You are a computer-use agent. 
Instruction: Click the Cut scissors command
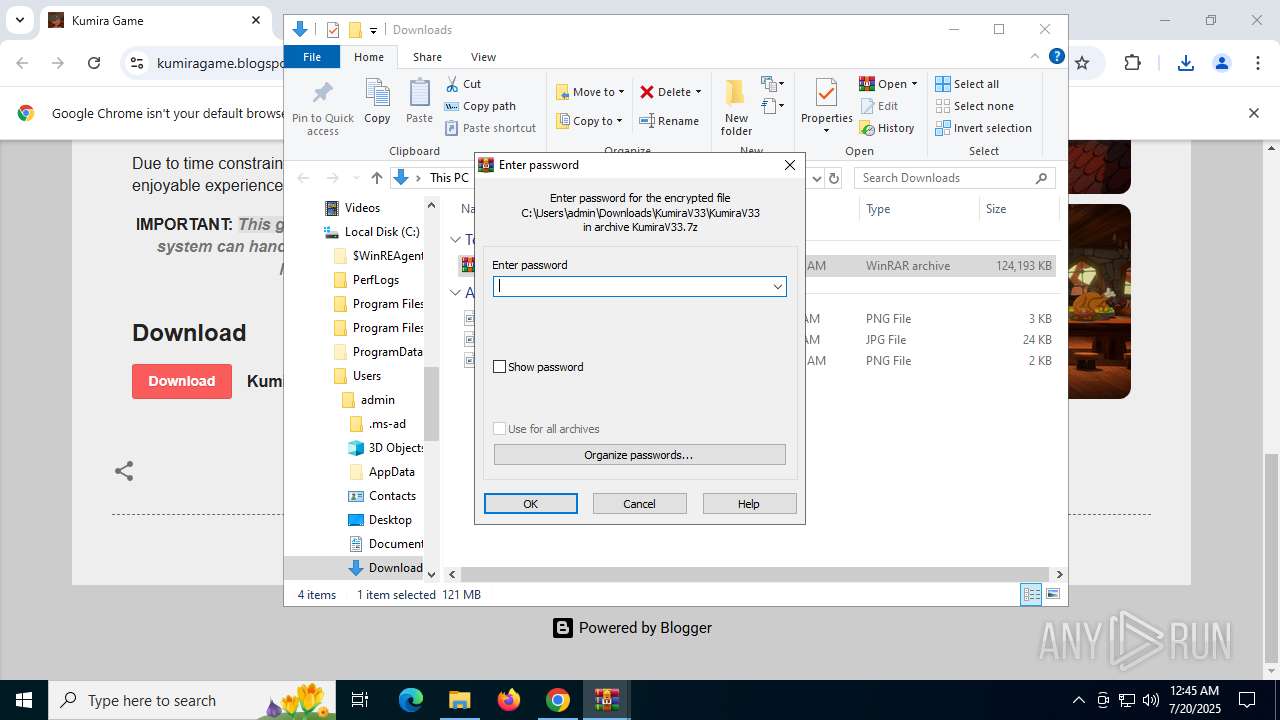pos(463,84)
